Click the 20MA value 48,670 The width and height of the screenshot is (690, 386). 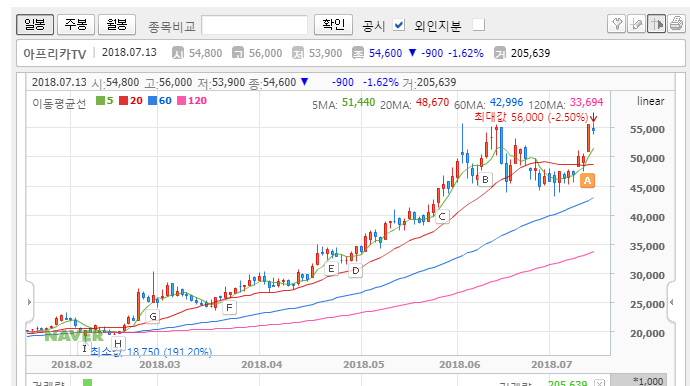click(x=432, y=103)
